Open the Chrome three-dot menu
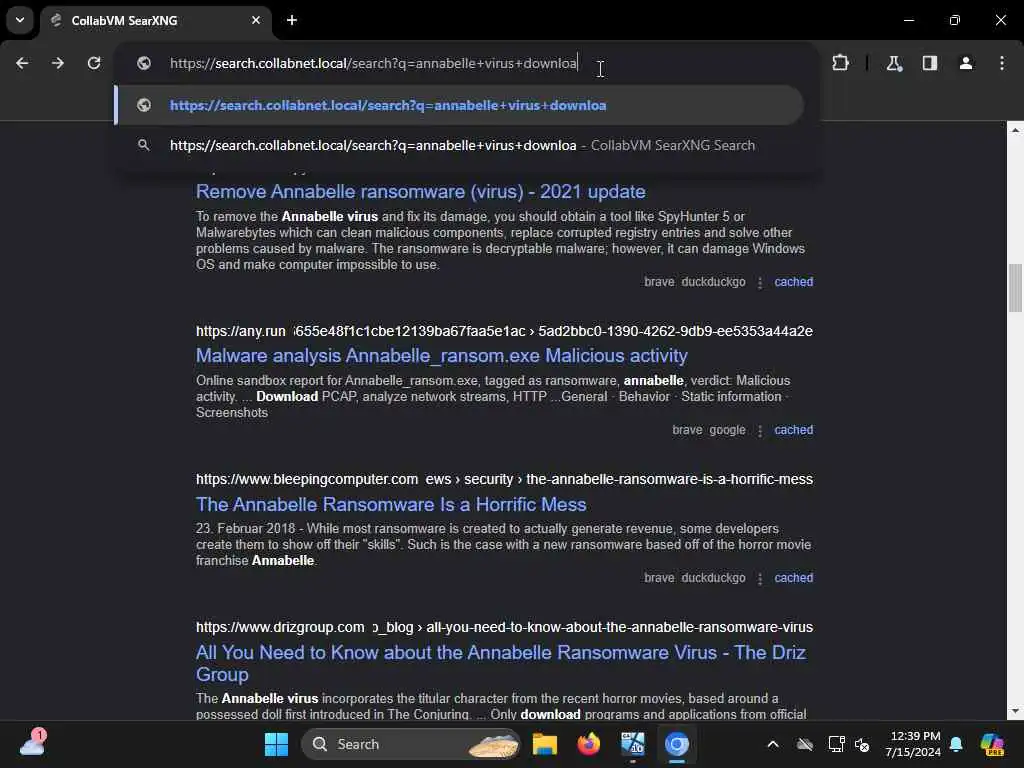 click(1002, 63)
